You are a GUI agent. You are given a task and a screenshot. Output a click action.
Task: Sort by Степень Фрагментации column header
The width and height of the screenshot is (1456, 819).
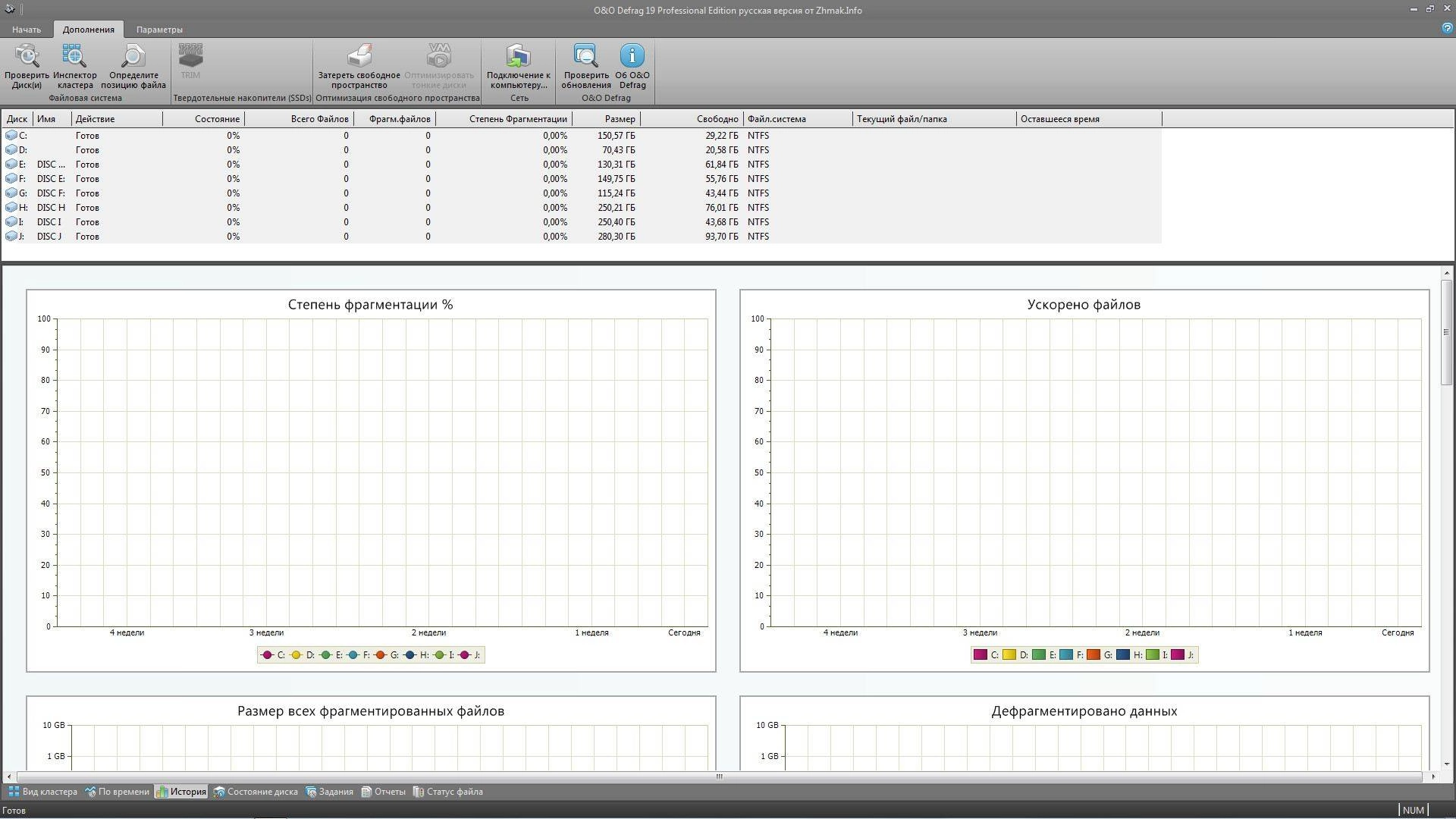point(504,119)
